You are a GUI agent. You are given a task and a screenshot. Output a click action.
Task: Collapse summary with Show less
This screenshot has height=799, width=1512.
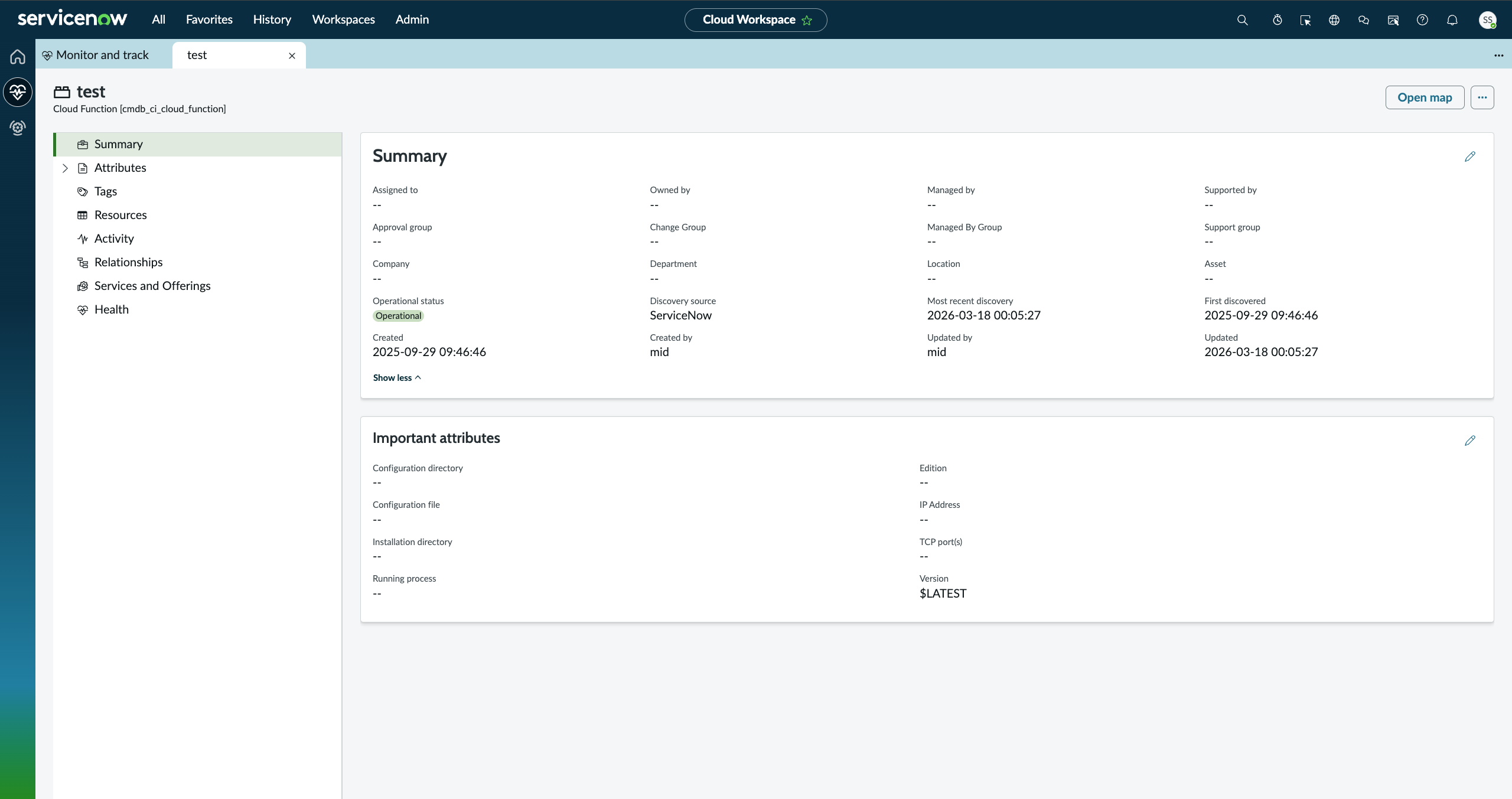[x=397, y=378]
